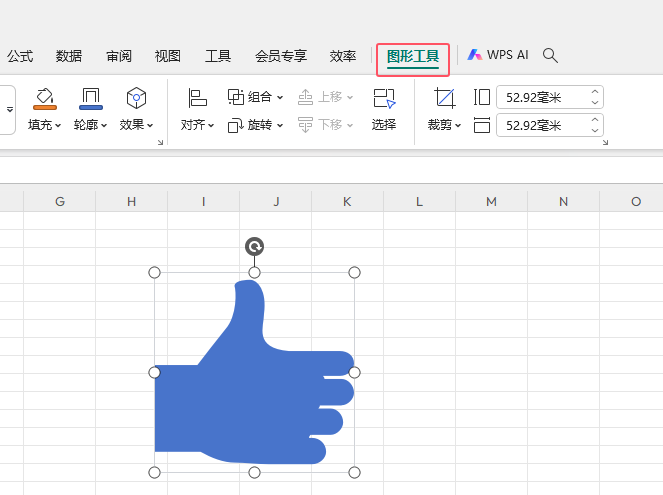The width and height of the screenshot is (663, 495).
Task: Switch to the 效率 tab
Action: tap(342, 56)
